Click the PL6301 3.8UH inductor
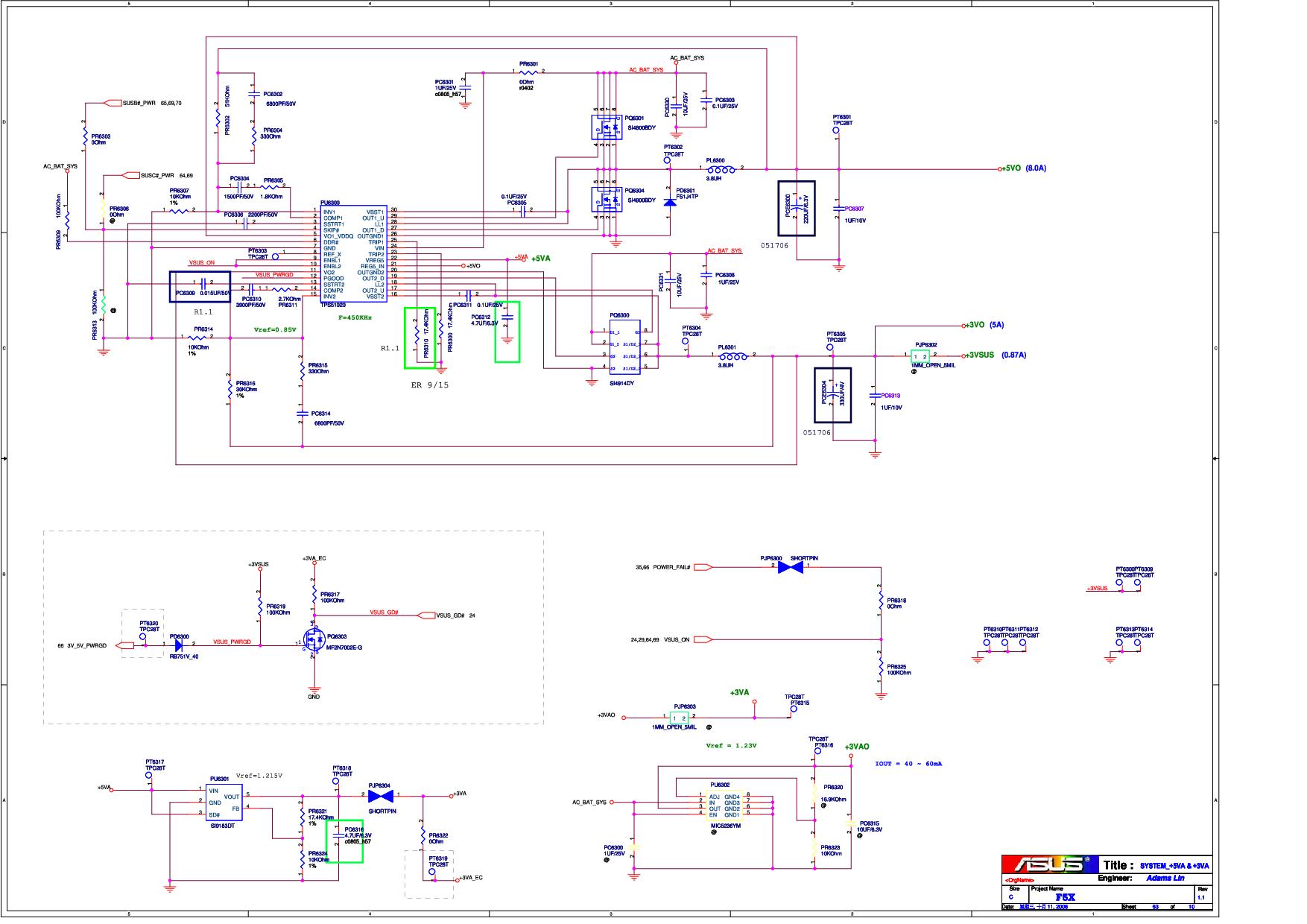Viewport: 1307px width, 924px height. (733, 356)
